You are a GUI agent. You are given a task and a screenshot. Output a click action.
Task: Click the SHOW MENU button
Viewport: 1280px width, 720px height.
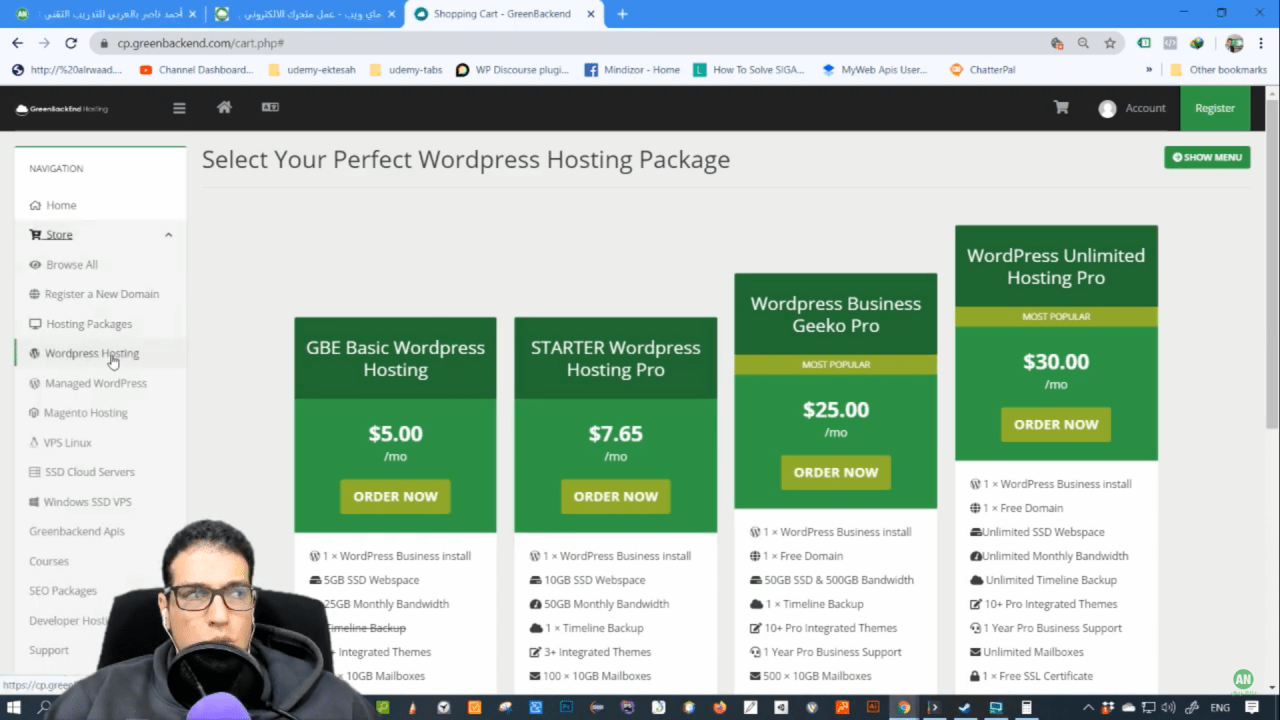click(x=1207, y=157)
